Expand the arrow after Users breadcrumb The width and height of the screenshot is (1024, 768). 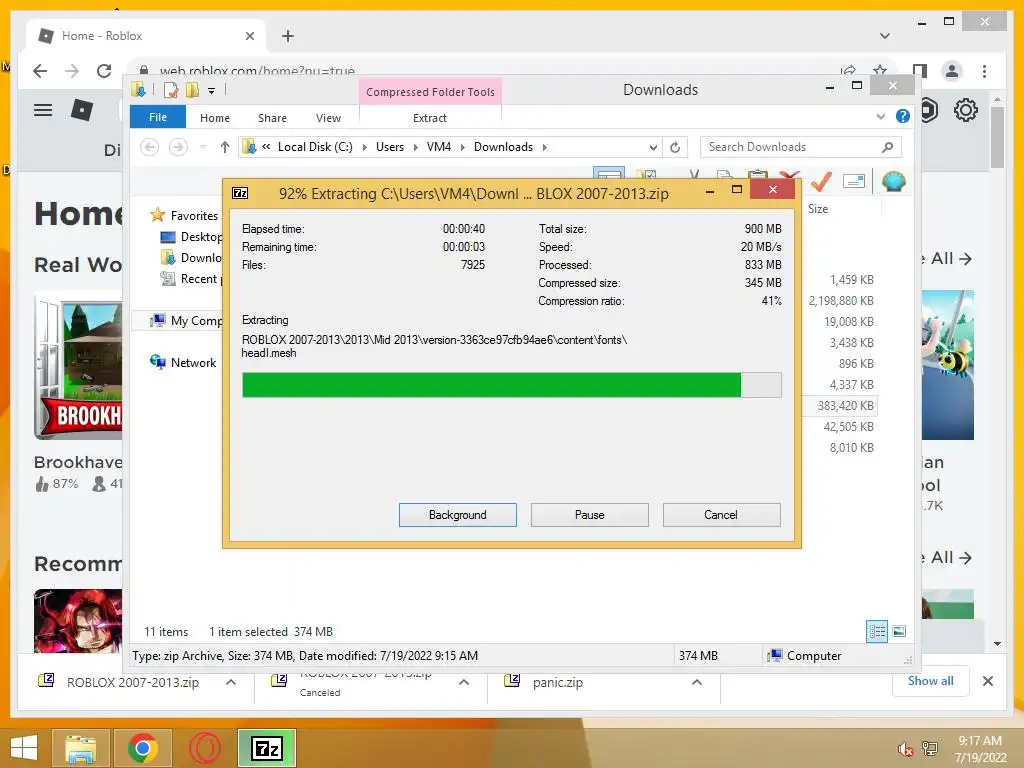click(x=415, y=147)
